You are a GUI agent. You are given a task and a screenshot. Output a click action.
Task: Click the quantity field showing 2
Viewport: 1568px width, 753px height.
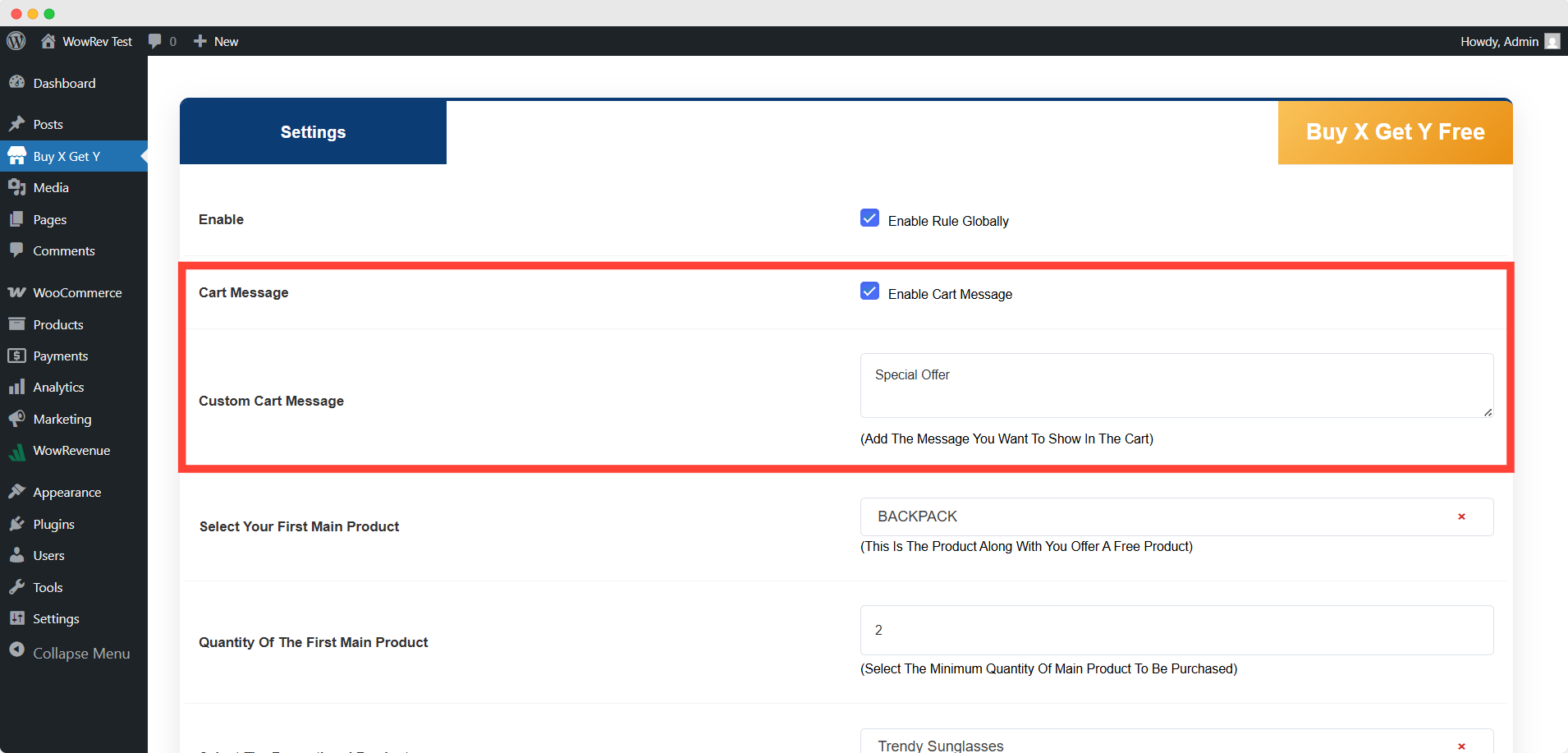1176,630
